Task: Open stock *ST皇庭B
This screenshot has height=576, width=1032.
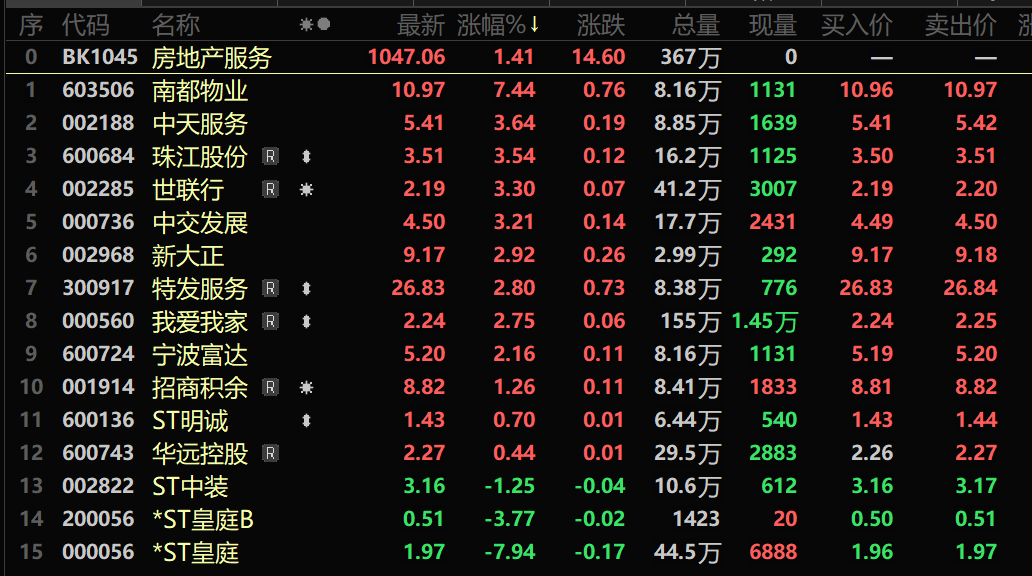Action: (203, 519)
